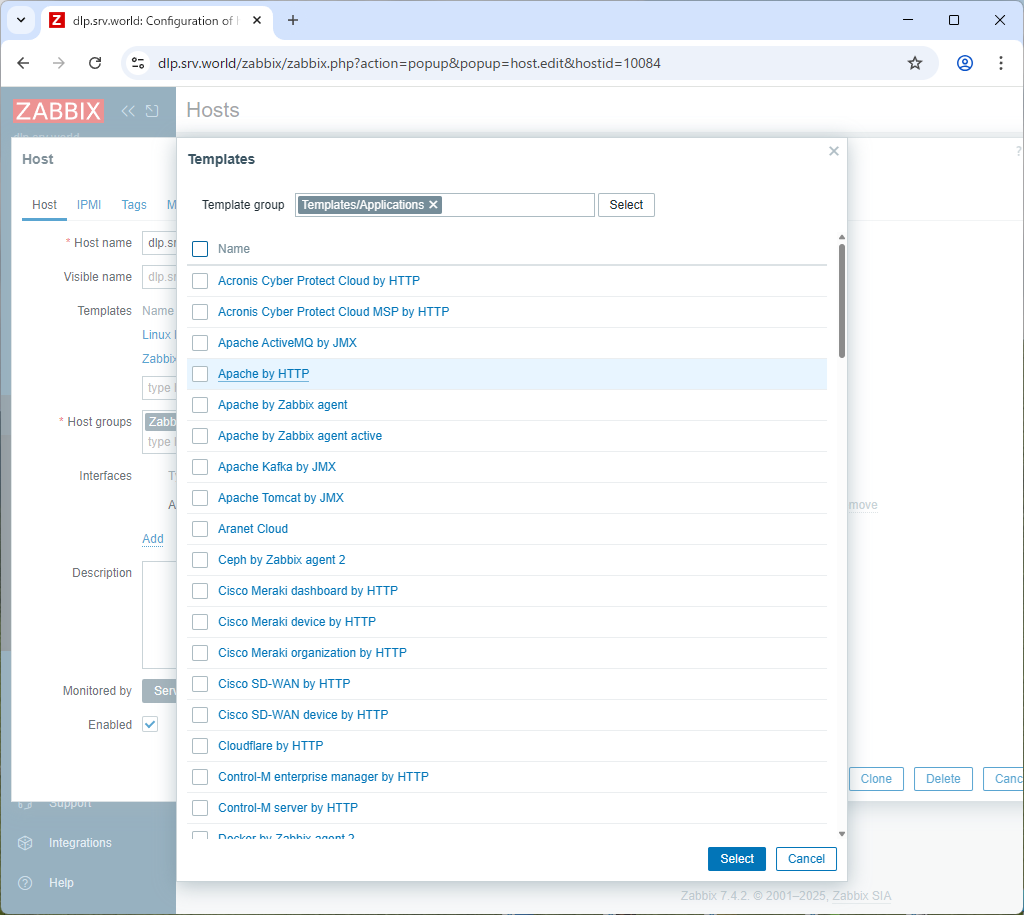The width and height of the screenshot is (1024, 915).
Task: Click the browser back arrow
Action: tap(24, 63)
